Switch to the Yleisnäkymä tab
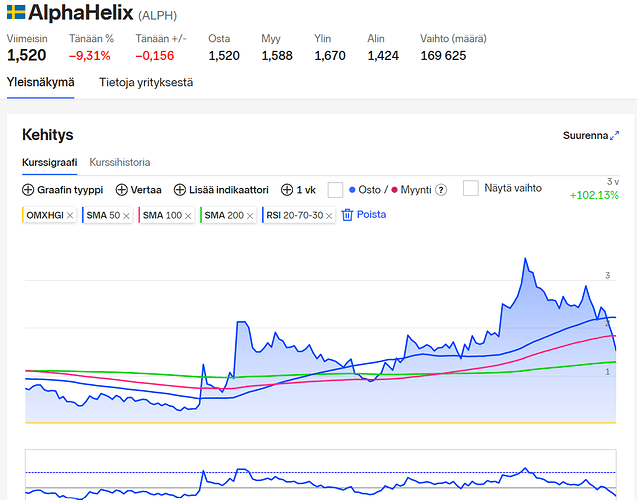 click(x=40, y=82)
